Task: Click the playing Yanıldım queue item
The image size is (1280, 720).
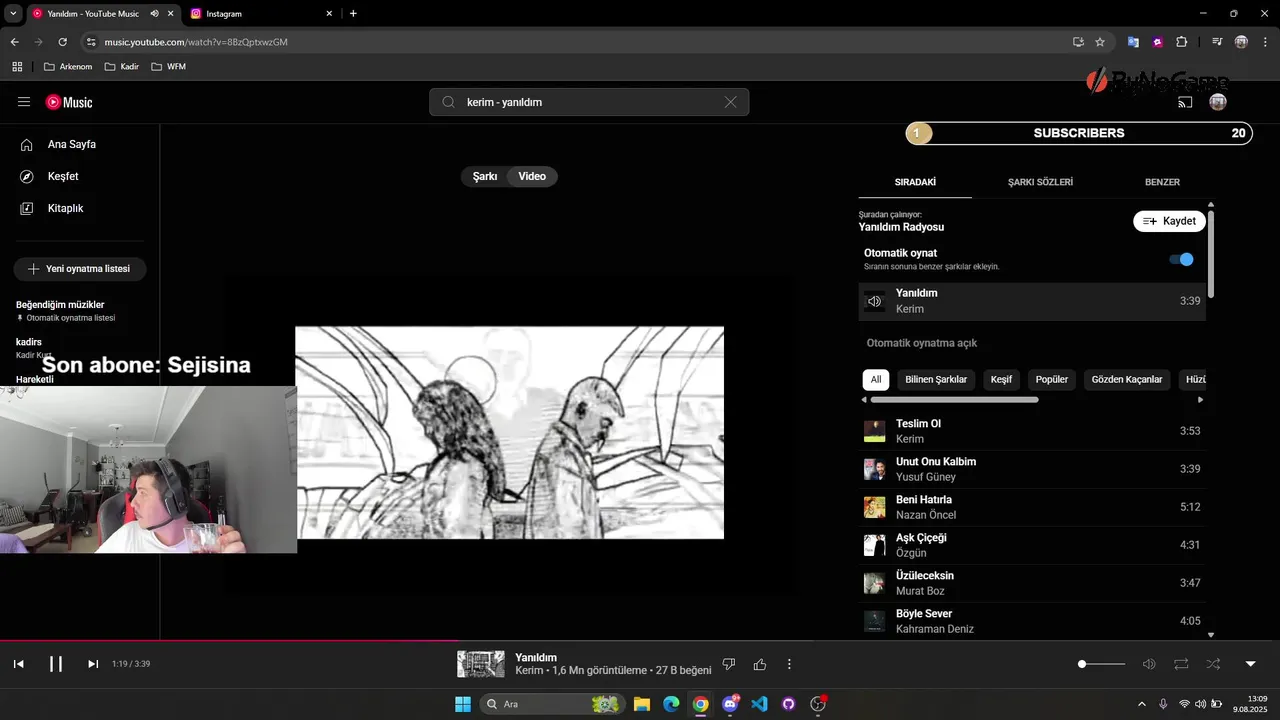Action: (1032, 301)
